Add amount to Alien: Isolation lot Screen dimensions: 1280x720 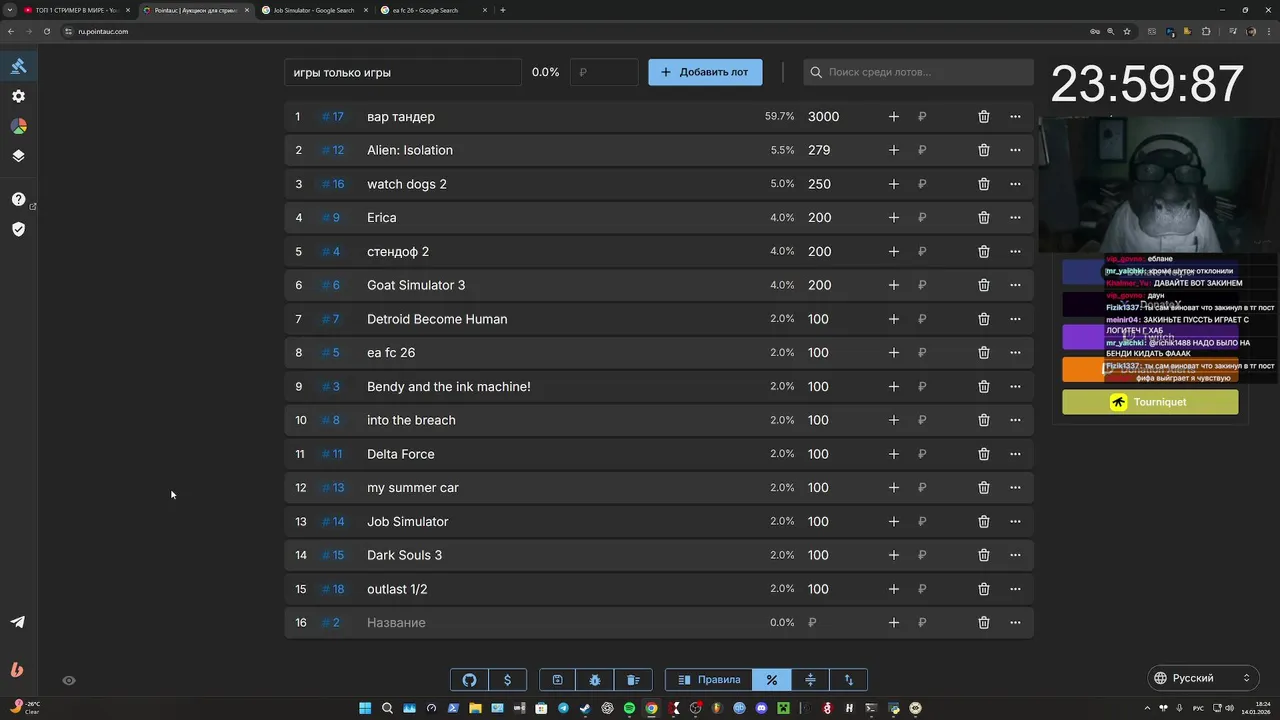[894, 150]
